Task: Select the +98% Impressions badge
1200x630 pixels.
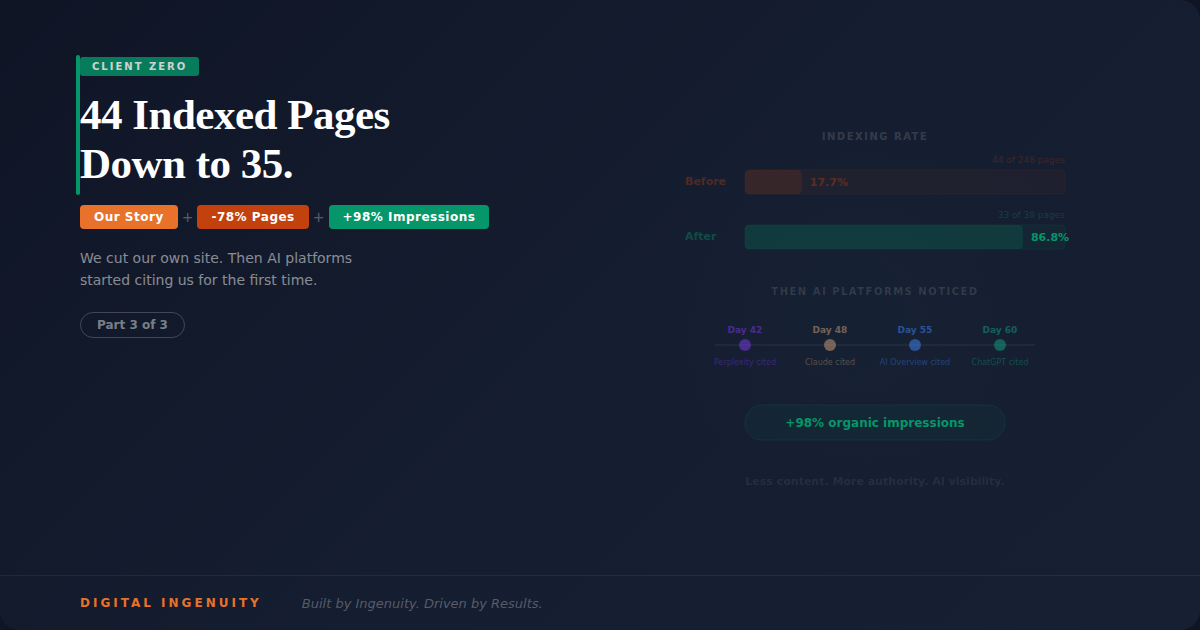Action: 408,216
